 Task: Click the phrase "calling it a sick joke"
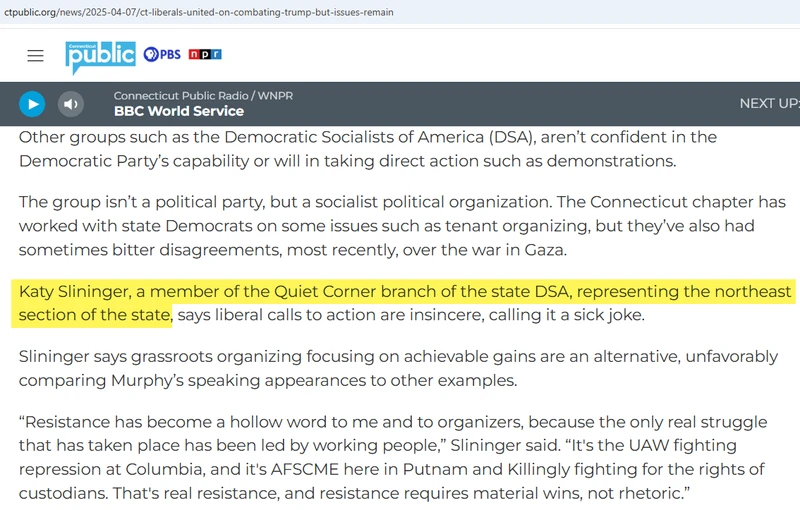[x=561, y=316]
